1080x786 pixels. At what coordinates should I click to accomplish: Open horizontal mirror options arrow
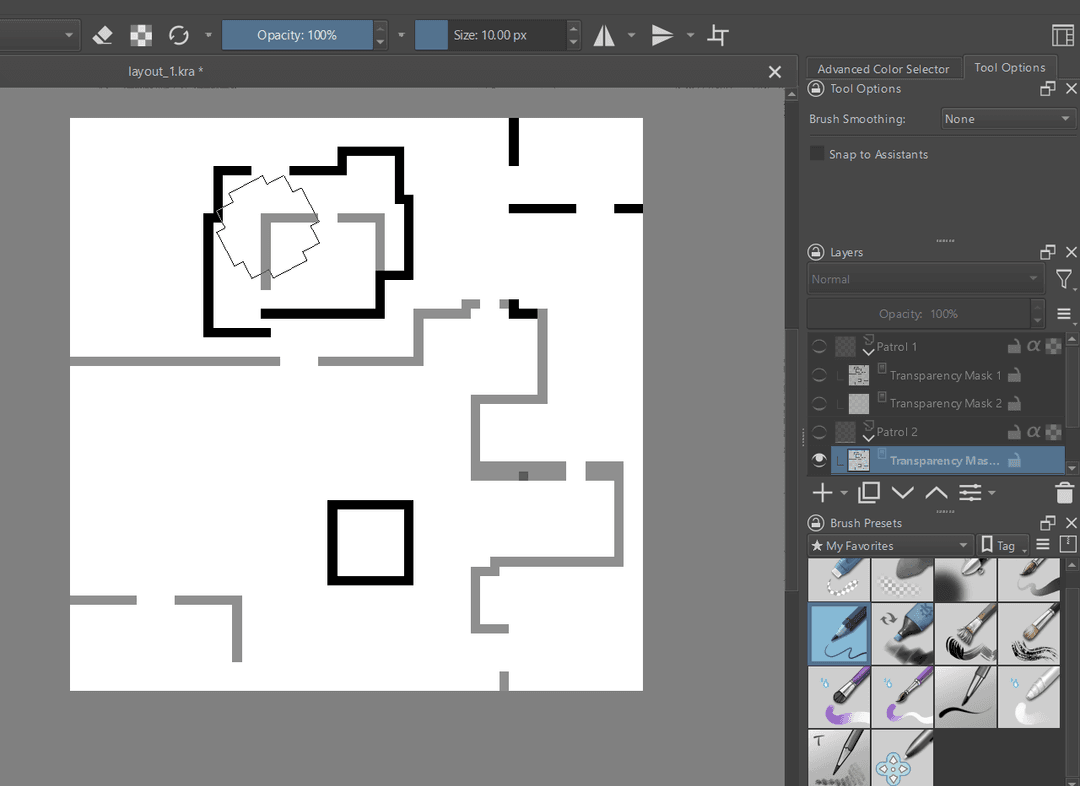[x=631, y=35]
